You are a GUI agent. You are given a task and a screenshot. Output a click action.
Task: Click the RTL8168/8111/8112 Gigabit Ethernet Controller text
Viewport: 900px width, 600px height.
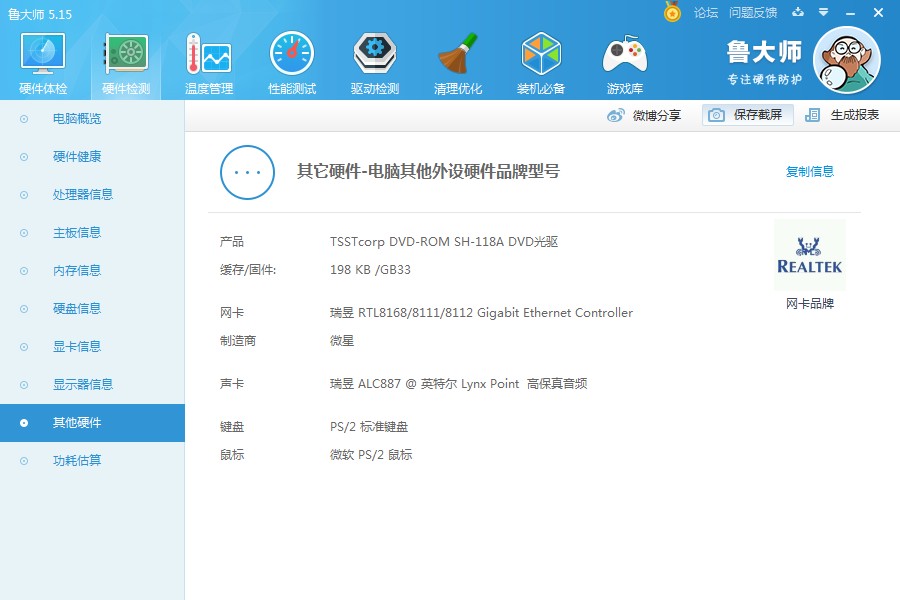pos(481,313)
